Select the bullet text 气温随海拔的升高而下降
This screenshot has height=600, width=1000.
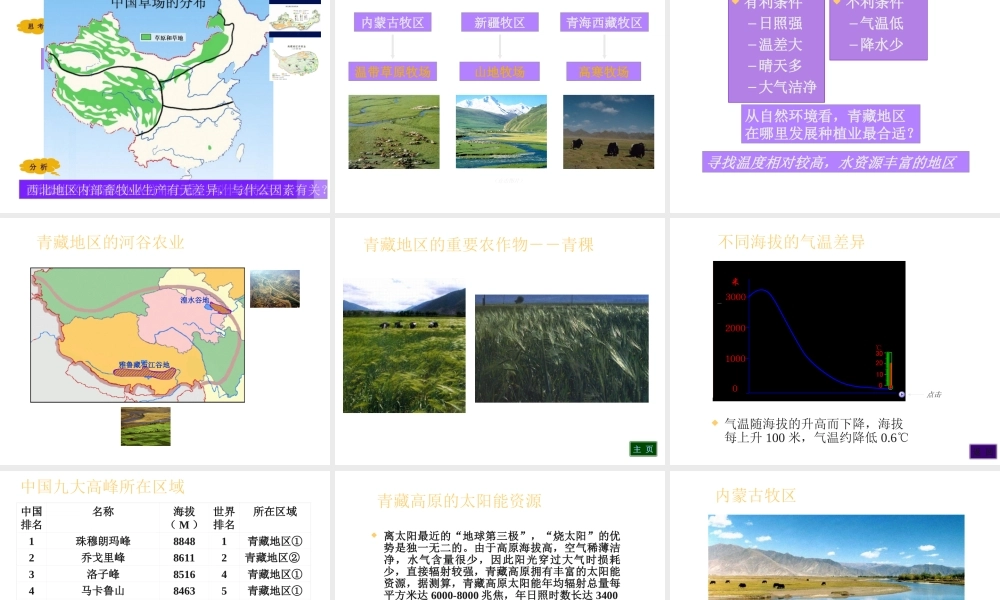coord(816,430)
